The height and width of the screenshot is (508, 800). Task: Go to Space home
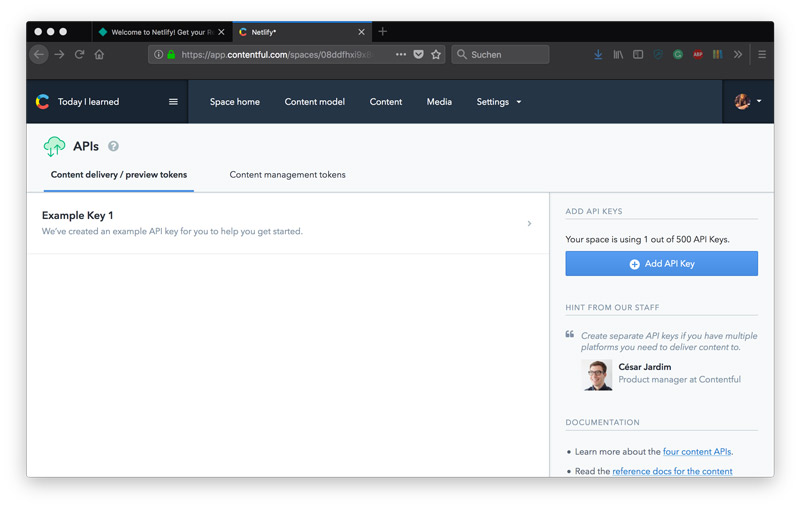click(x=235, y=101)
